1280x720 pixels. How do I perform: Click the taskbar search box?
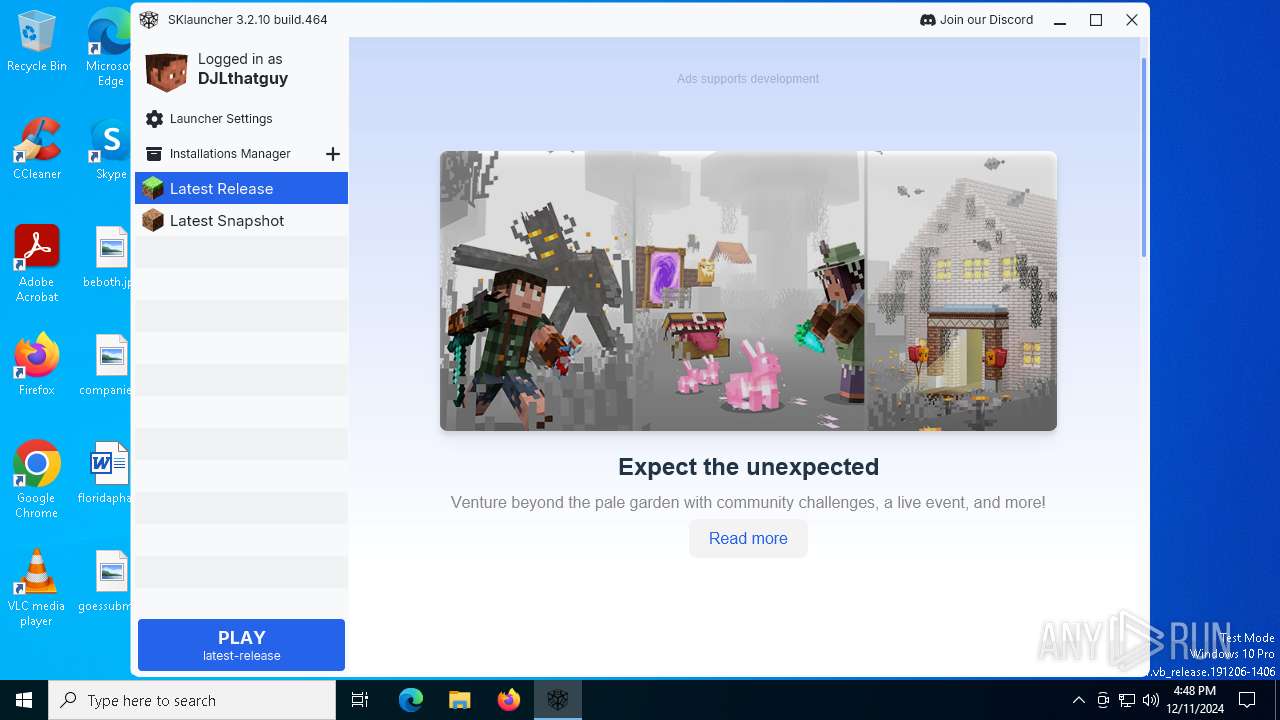point(192,700)
